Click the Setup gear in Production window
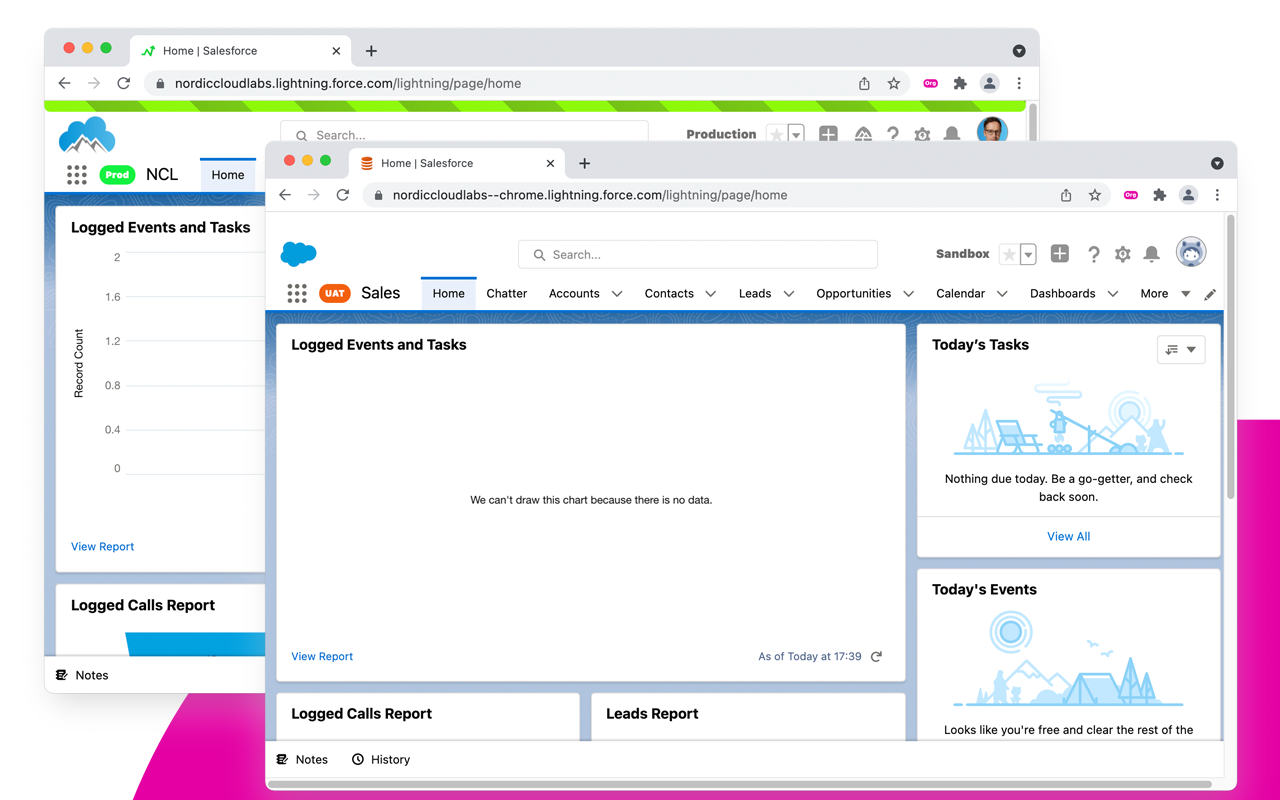Image resolution: width=1280 pixels, height=800 pixels. 922,134
